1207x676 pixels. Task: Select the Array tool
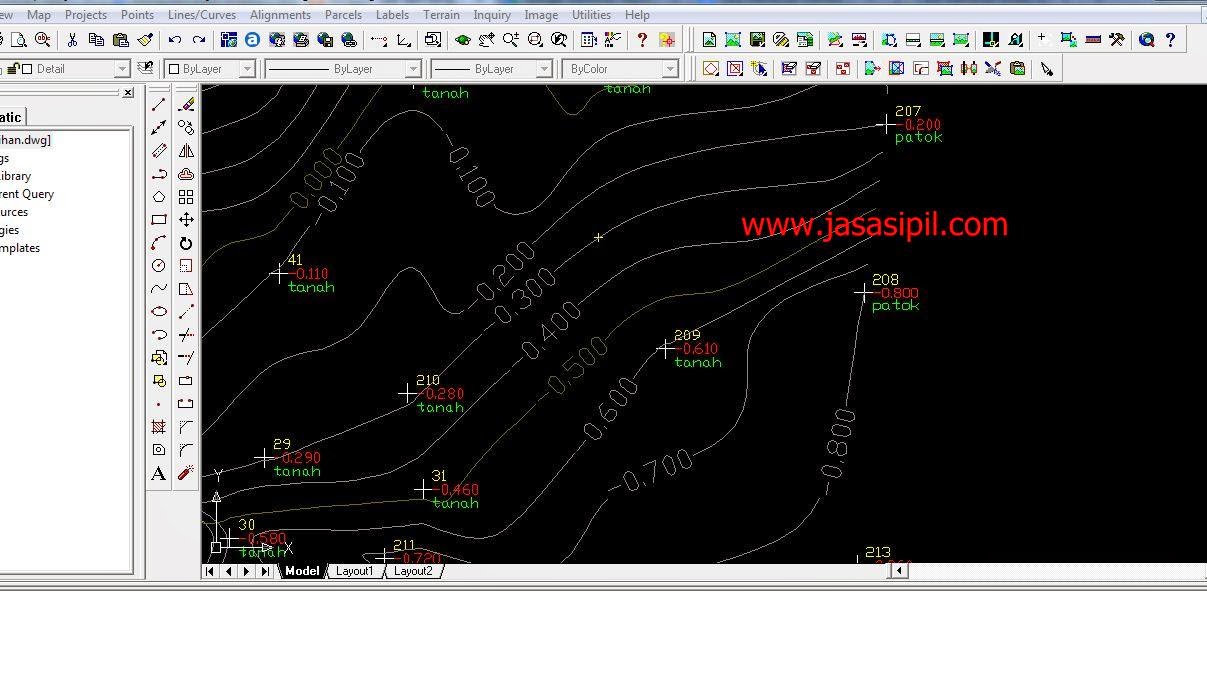186,197
